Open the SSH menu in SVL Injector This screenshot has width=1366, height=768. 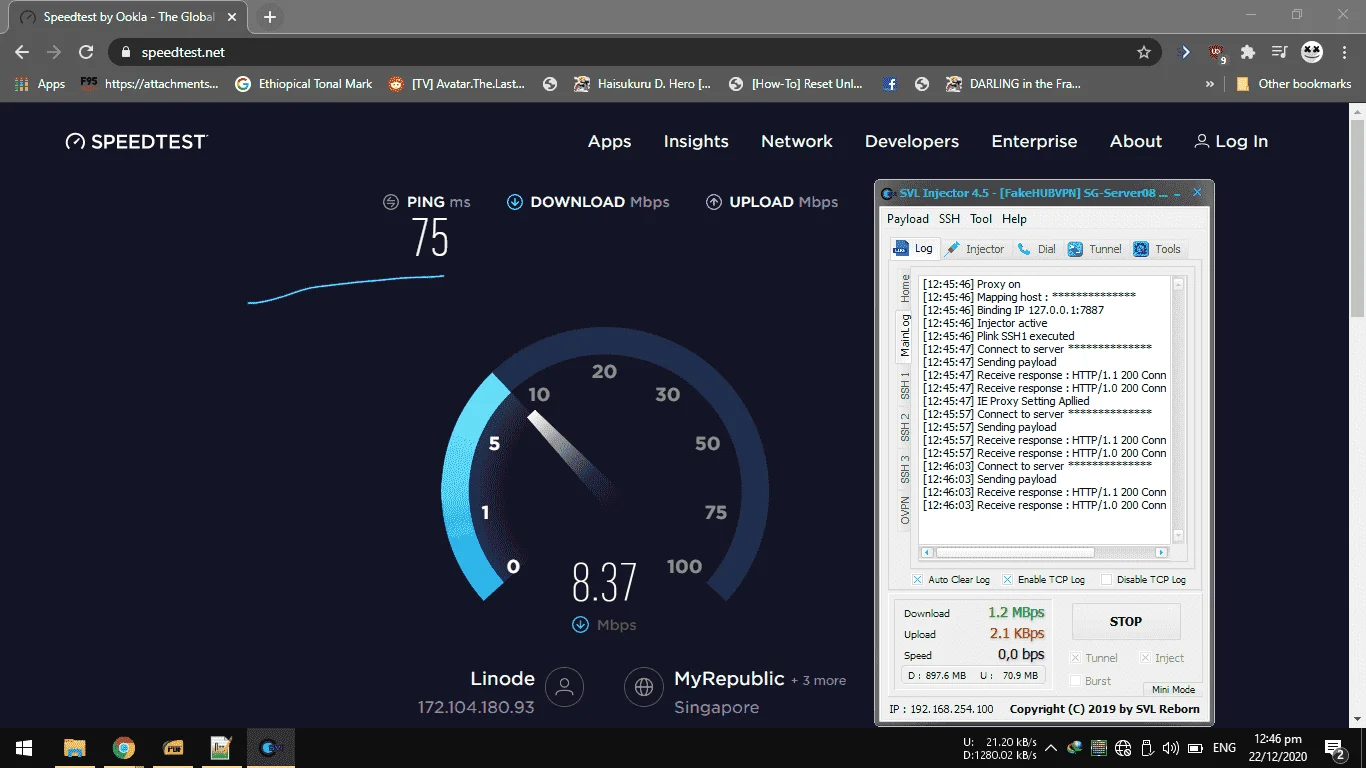coord(949,219)
